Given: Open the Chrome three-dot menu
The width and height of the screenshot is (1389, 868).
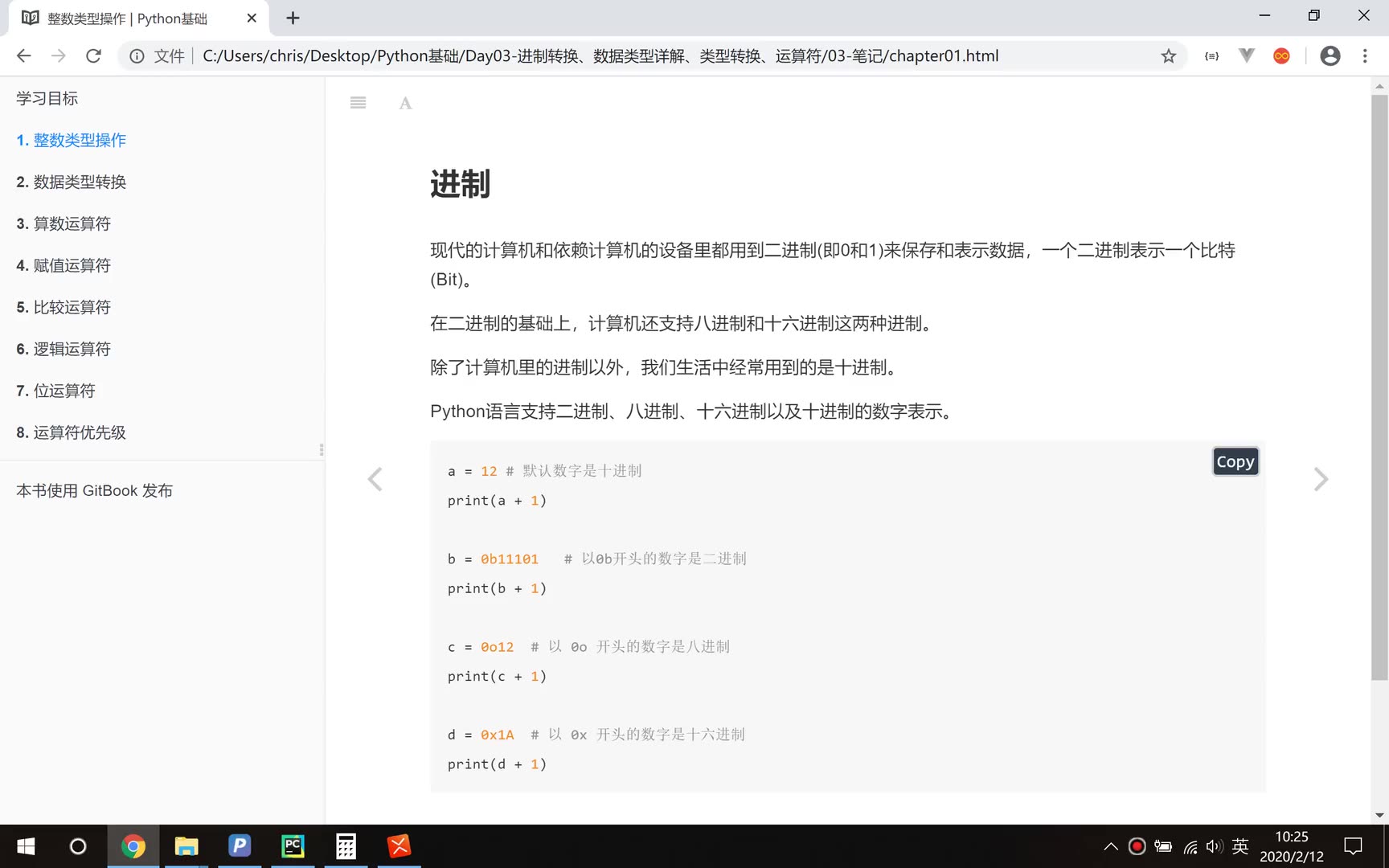Looking at the screenshot, I should pyautogui.click(x=1364, y=55).
